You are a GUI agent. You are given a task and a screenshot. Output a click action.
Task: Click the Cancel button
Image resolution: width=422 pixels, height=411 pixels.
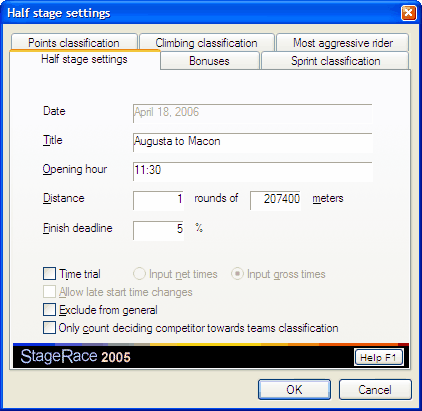tap(375, 389)
